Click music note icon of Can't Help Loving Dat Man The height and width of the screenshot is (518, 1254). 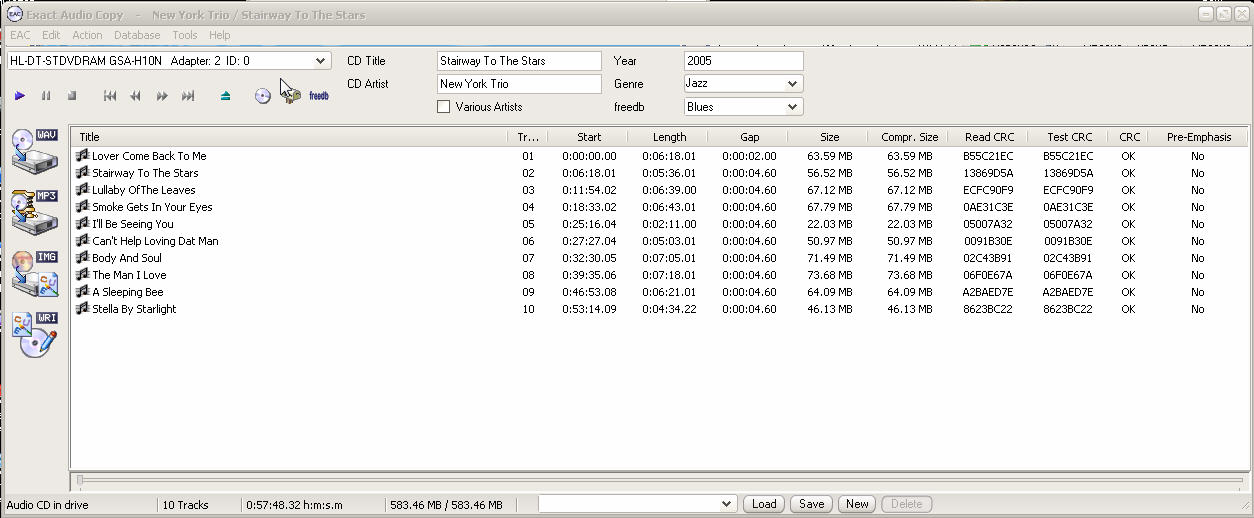point(83,240)
